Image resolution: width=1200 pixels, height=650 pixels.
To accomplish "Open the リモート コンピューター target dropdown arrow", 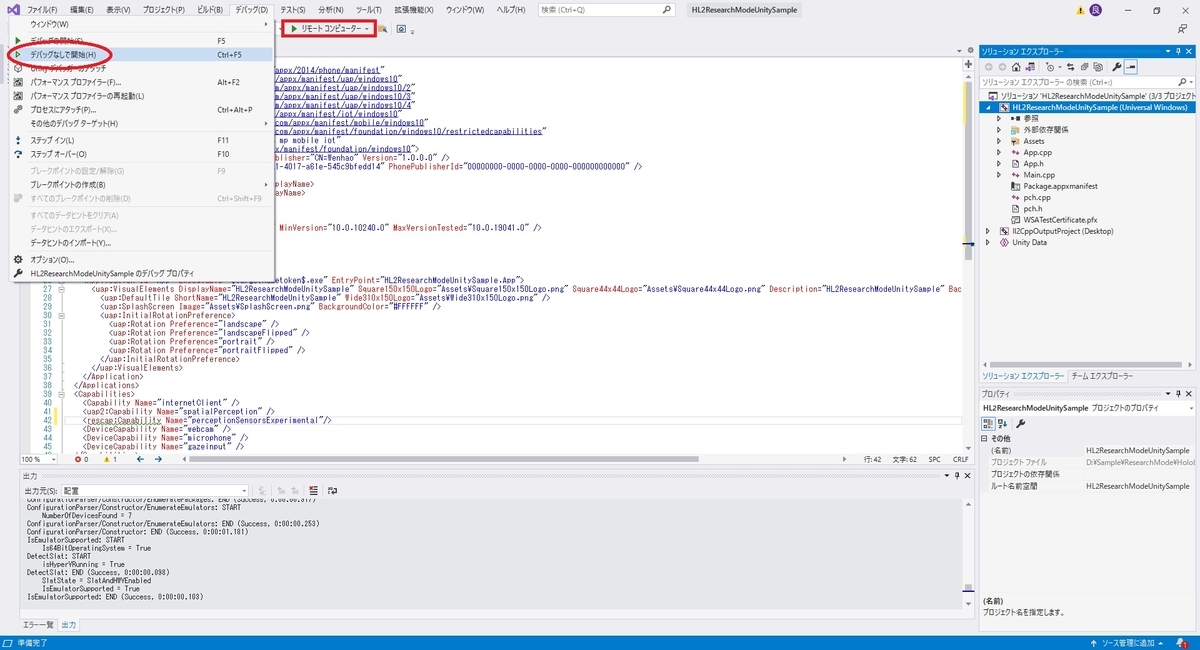I will (368, 29).
